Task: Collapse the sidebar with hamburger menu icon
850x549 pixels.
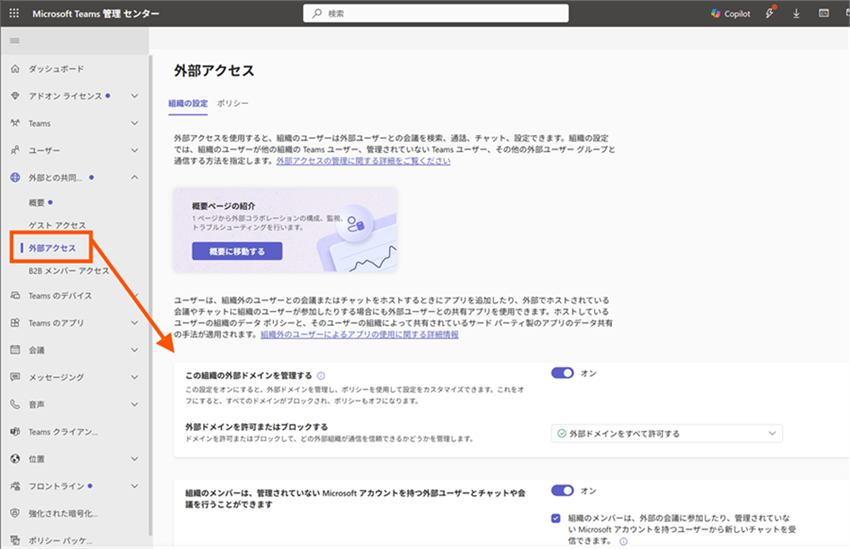Action: coord(14,41)
